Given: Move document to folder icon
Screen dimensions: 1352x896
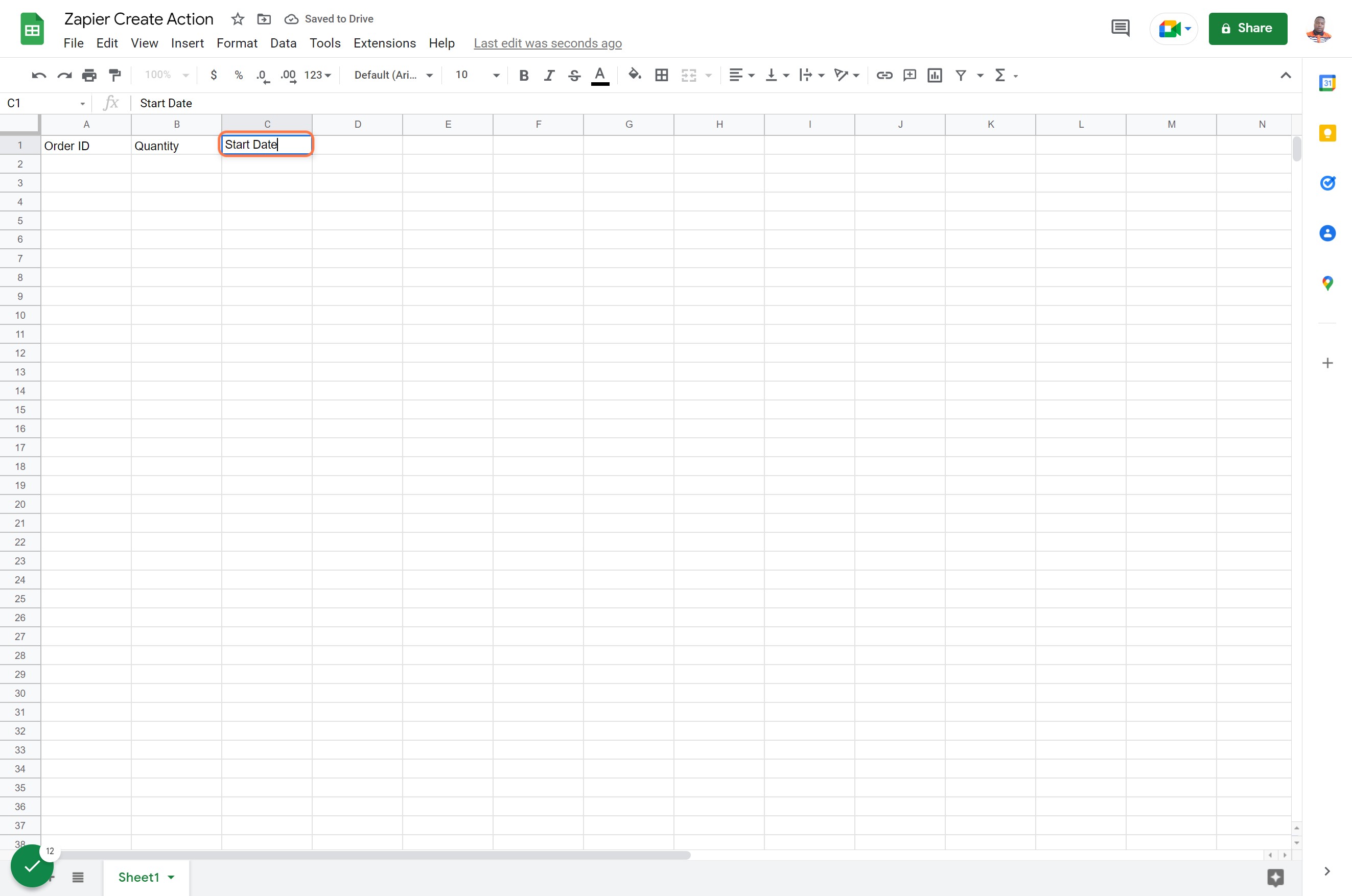Looking at the screenshot, I should tap(264, 19).
